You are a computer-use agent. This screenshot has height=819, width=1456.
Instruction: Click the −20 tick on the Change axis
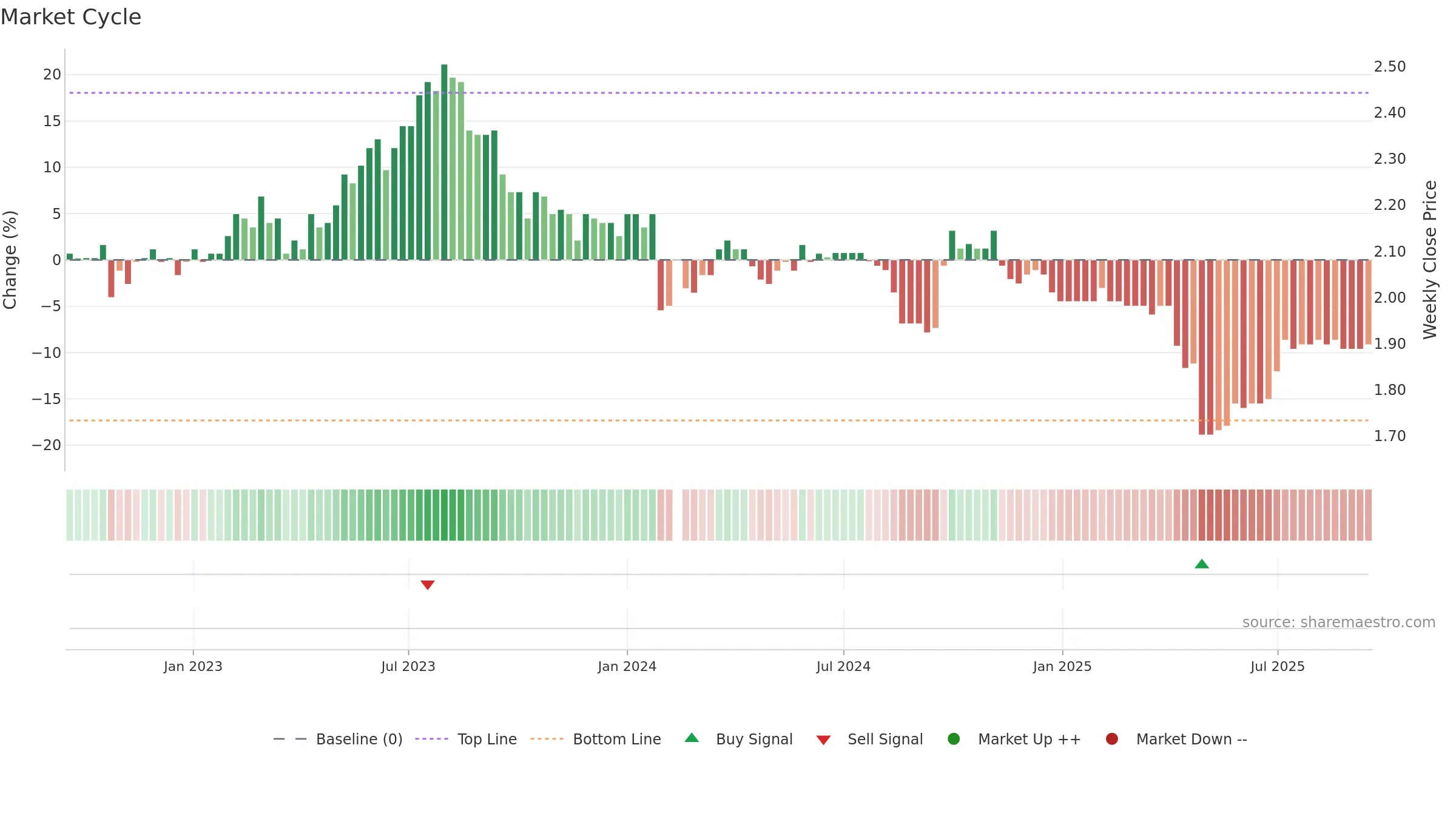[47, 445]
